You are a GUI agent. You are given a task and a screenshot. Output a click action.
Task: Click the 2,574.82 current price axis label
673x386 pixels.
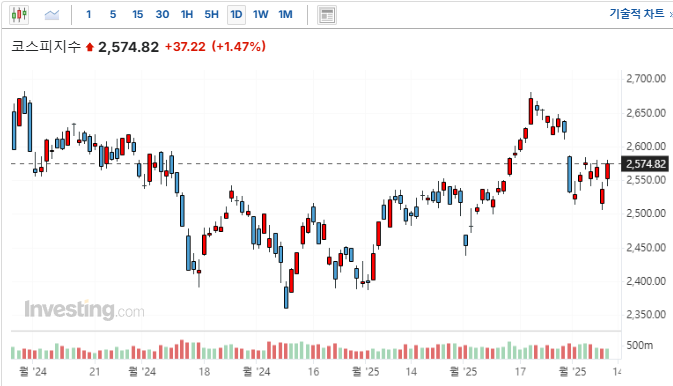point(645,164)
